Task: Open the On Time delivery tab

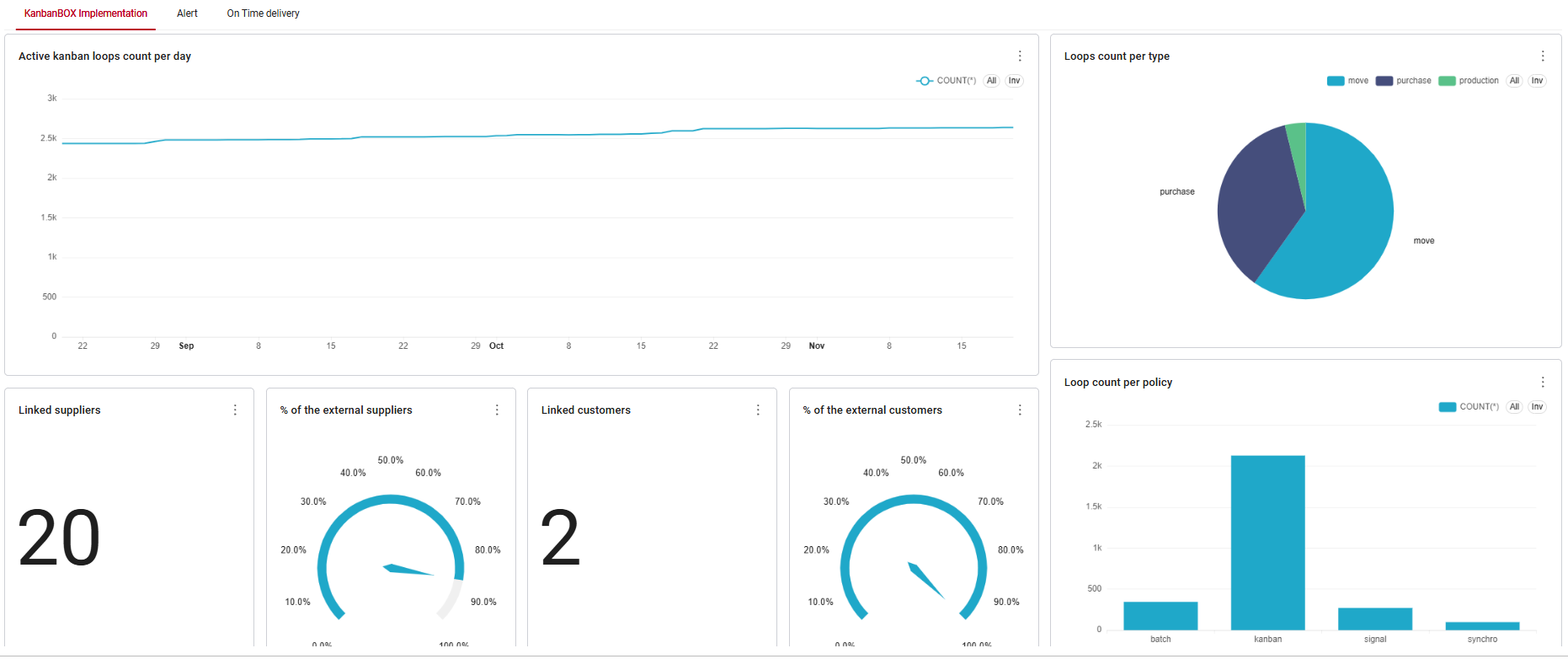Action: [263, 13]
